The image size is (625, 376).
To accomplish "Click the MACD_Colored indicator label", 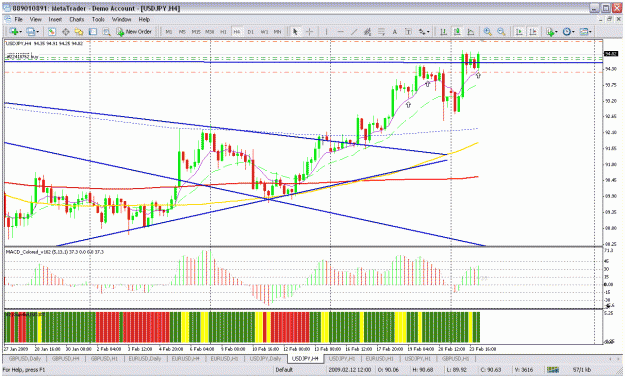I will (55, 252).
